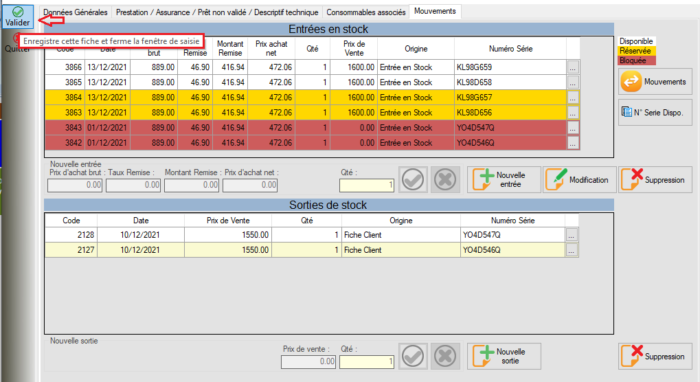This screenshot has height=382, width=700.
Task: Select blocked entry row code 3842
Action: pos(312,143)
